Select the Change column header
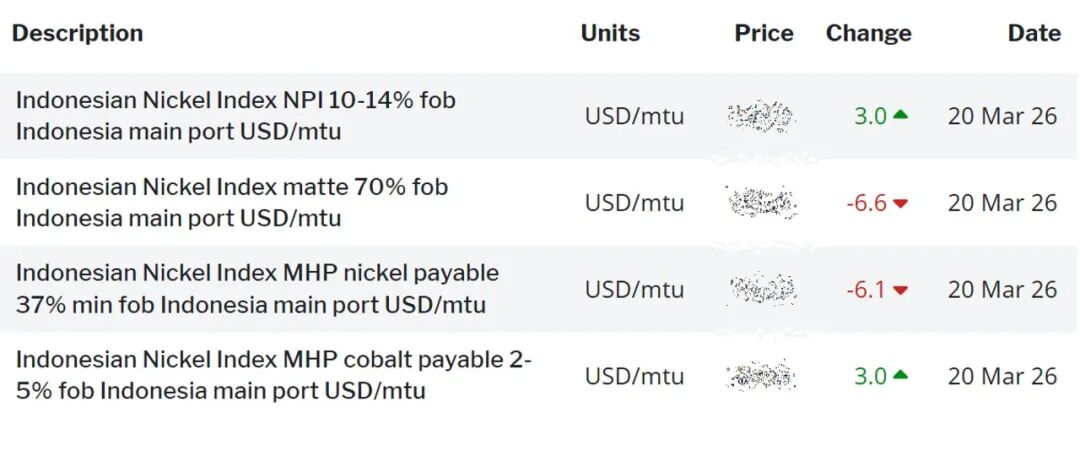 click(x=868, y=33)
